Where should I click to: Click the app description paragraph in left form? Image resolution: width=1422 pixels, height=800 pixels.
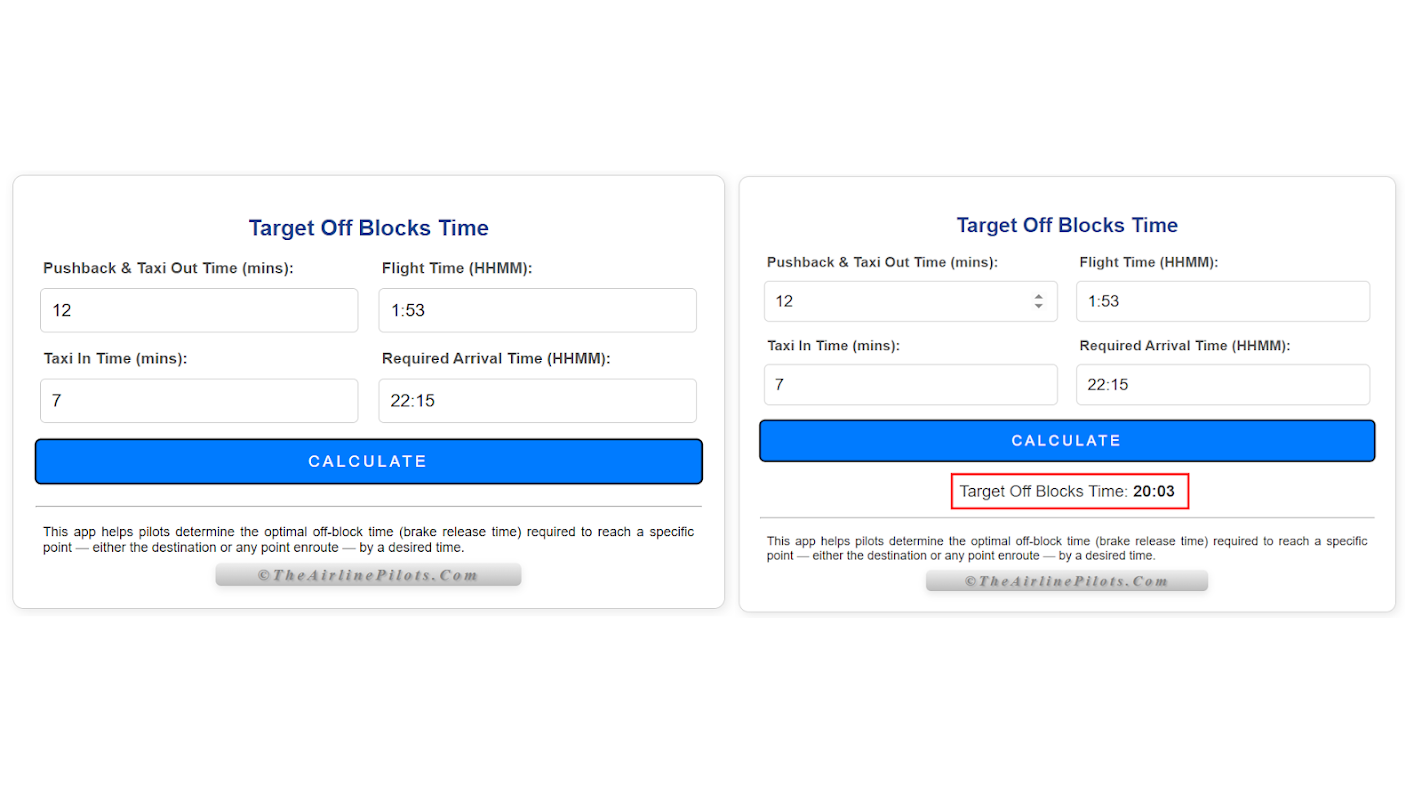[x=368, y=539]
